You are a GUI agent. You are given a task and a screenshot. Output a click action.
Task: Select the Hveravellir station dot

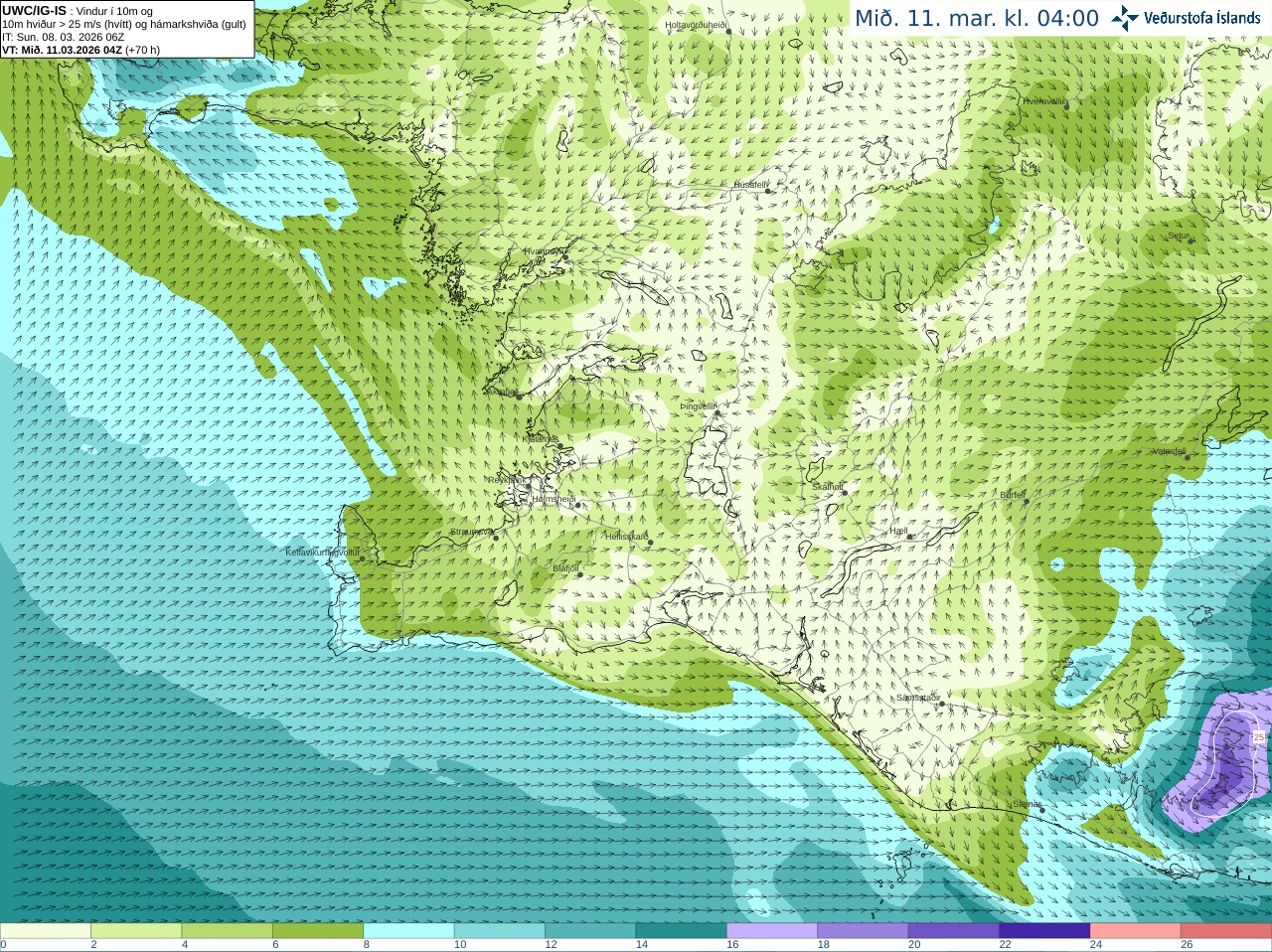[1066, 105]
